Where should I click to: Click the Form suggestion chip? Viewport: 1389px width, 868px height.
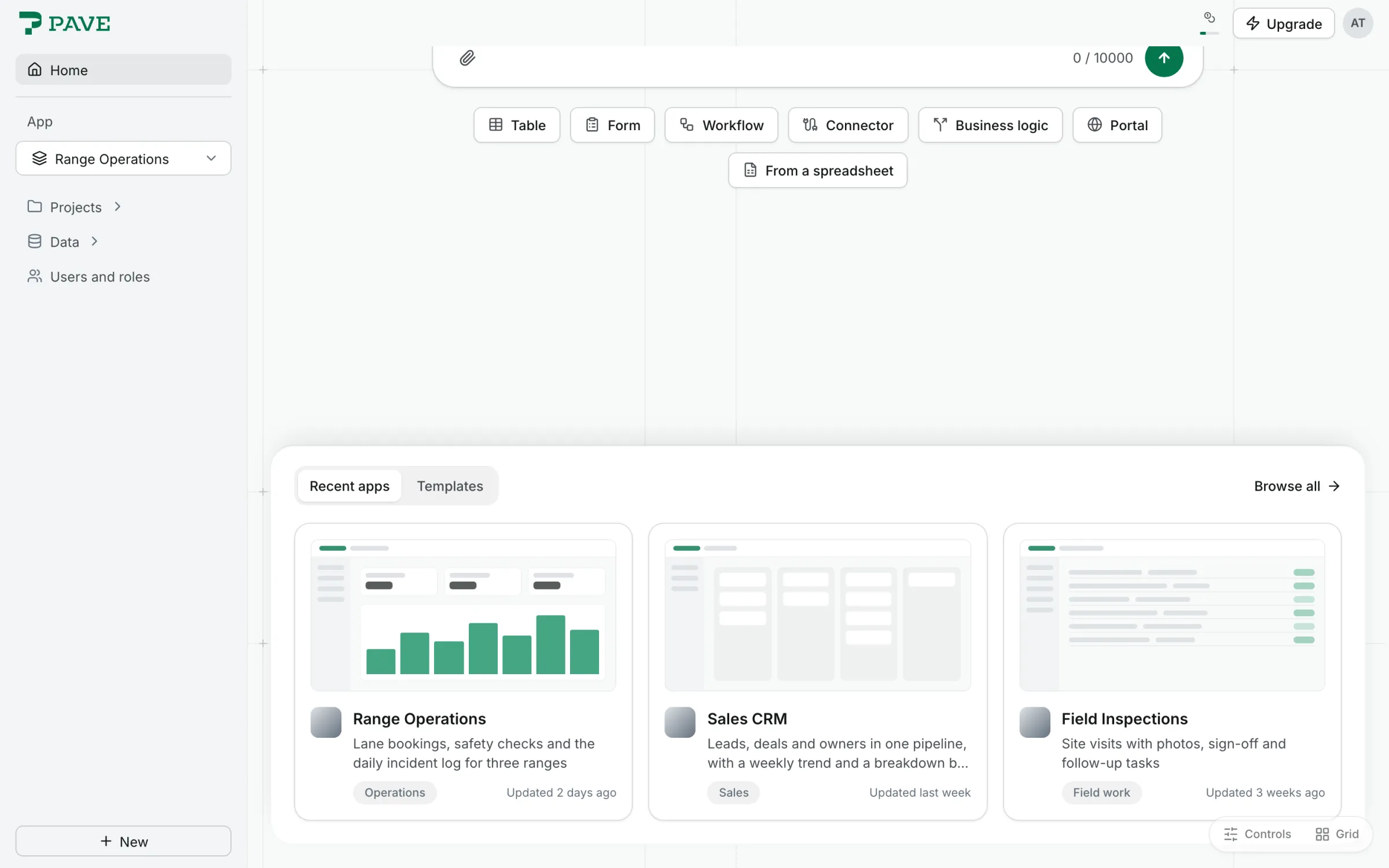[x=612, y=125]
